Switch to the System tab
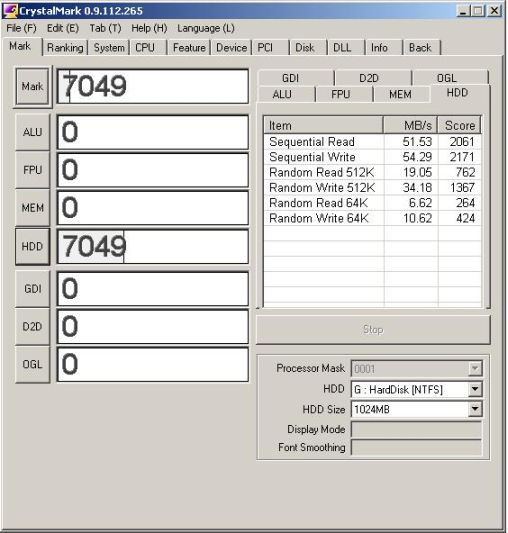508x533 pixels. 109,48
